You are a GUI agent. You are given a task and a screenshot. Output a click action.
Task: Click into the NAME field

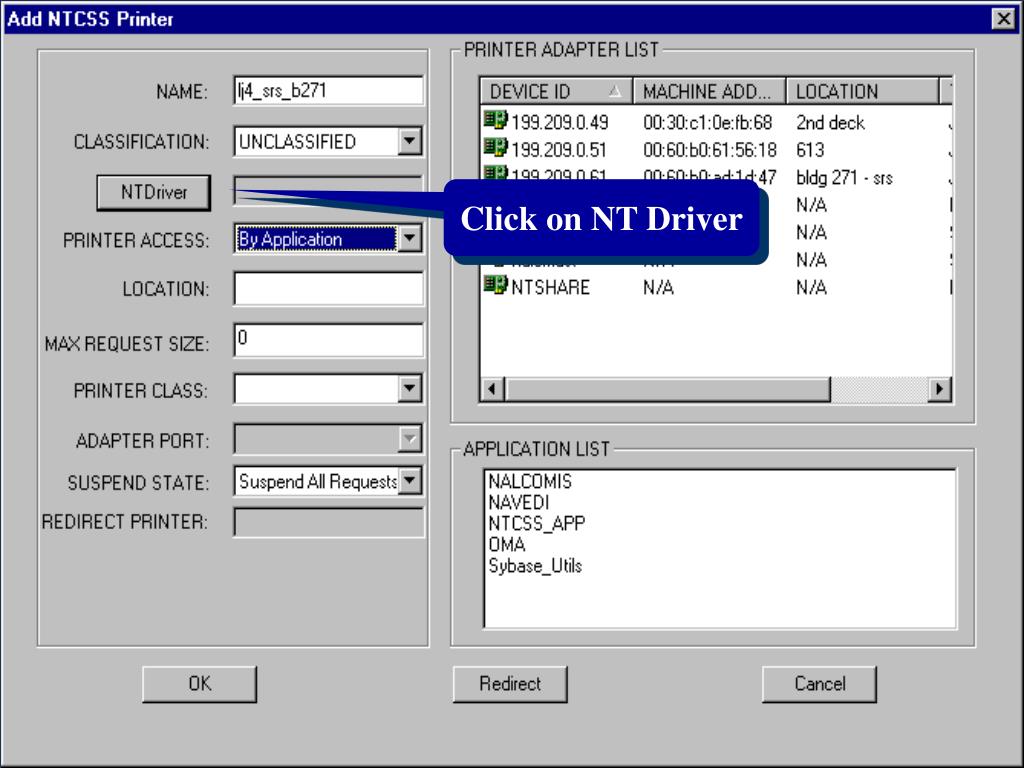(328, 91)
